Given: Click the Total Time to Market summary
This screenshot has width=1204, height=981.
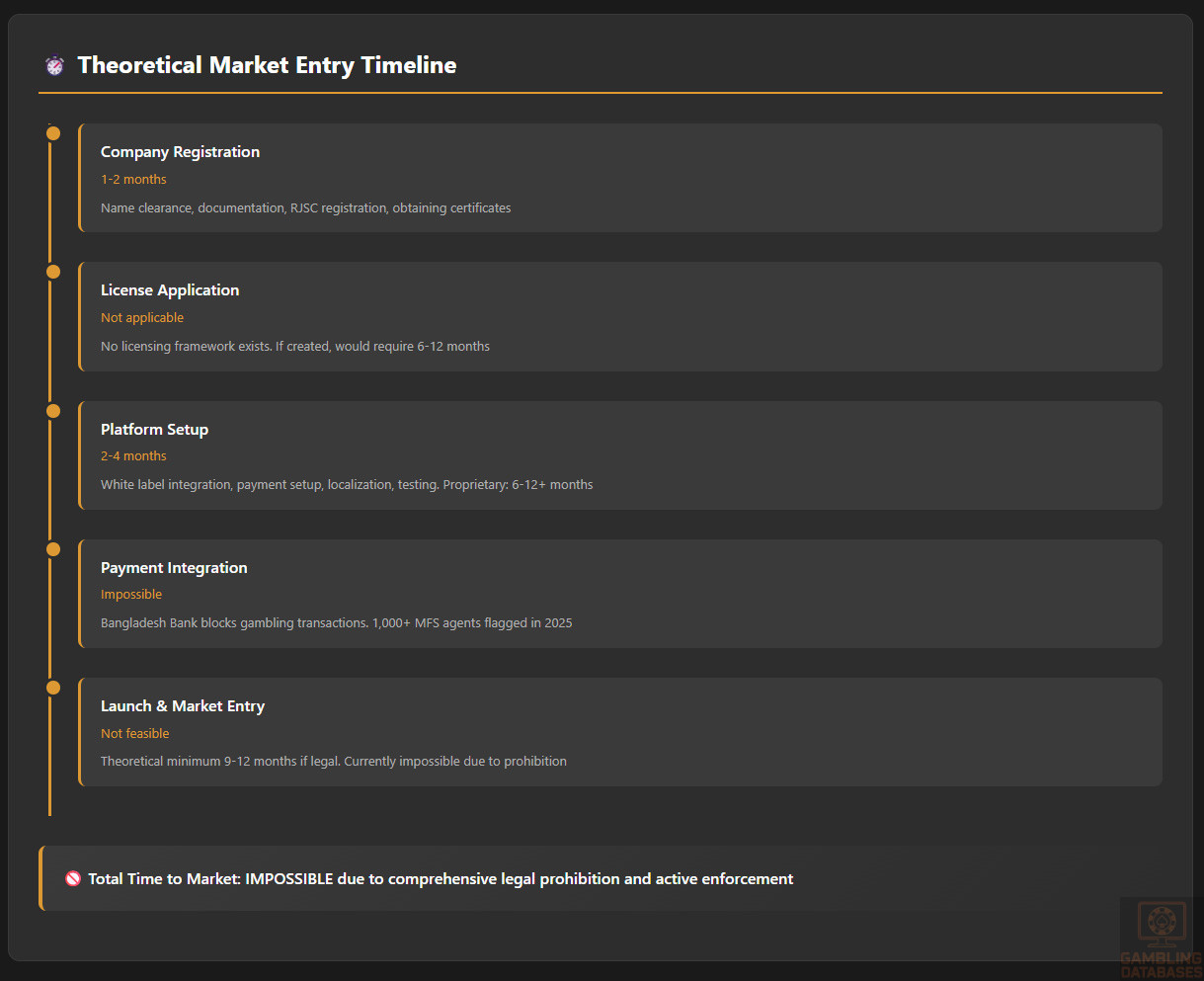Looking at the screenshot, I should 441,879.
